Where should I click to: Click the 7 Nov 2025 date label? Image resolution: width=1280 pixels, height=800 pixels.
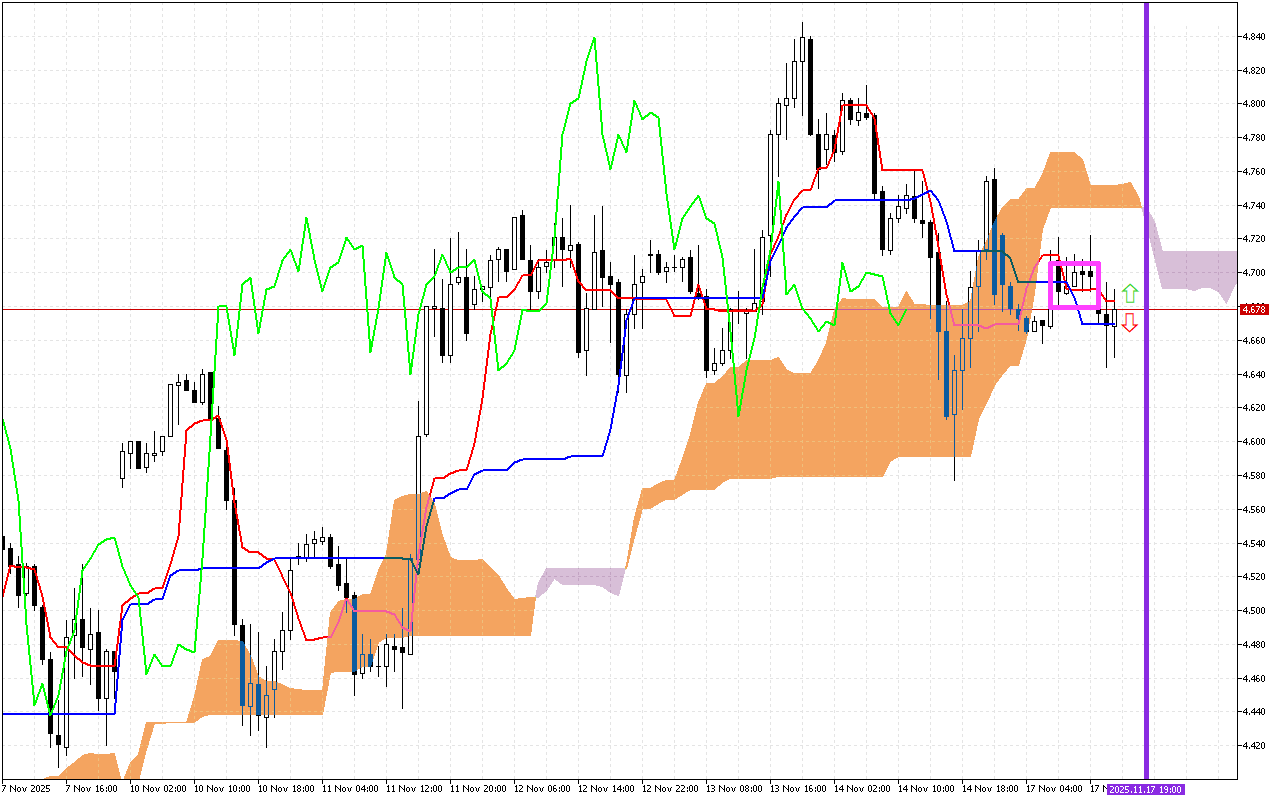pos(25,787)
